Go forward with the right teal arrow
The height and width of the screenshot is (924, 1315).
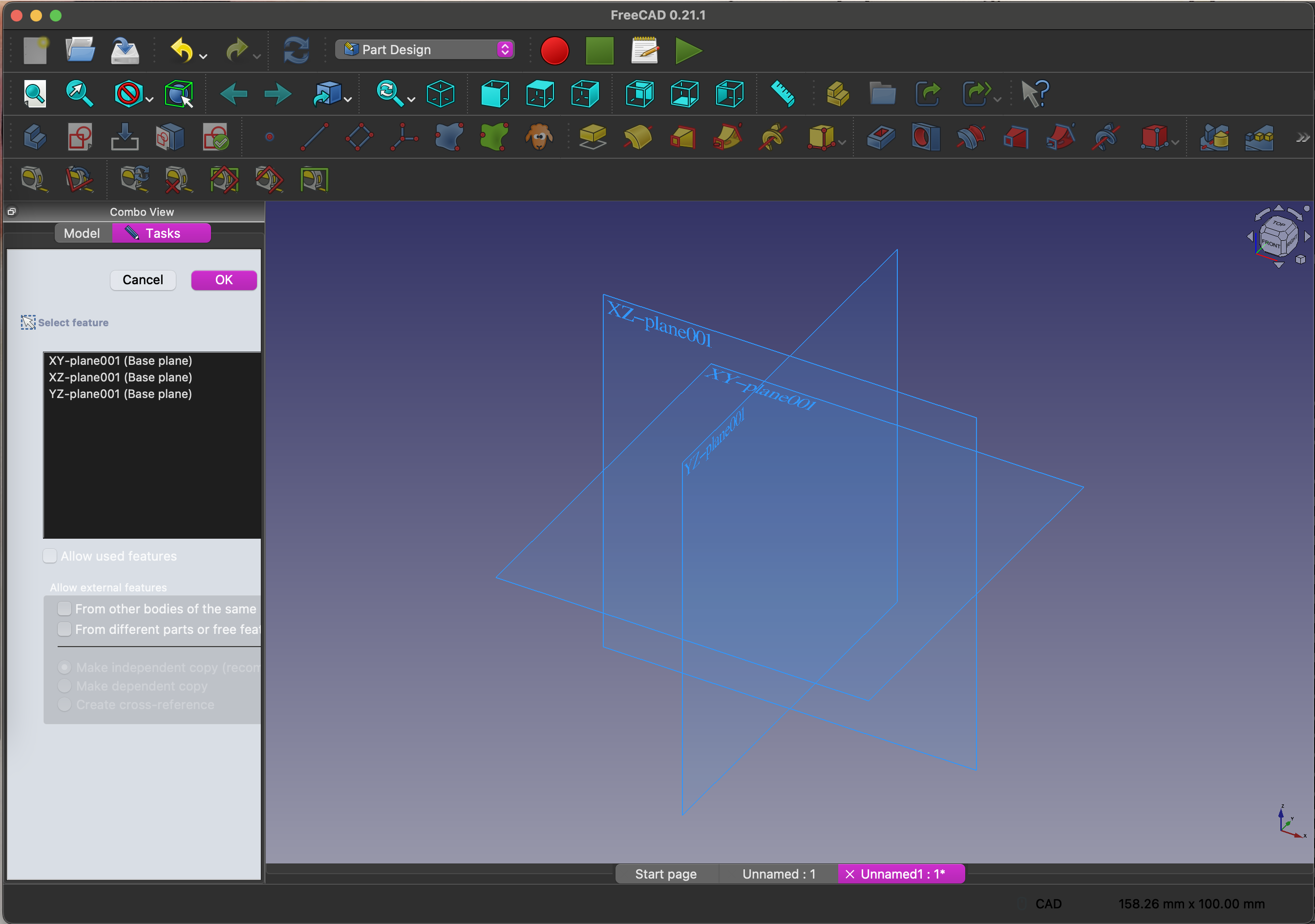278,94
